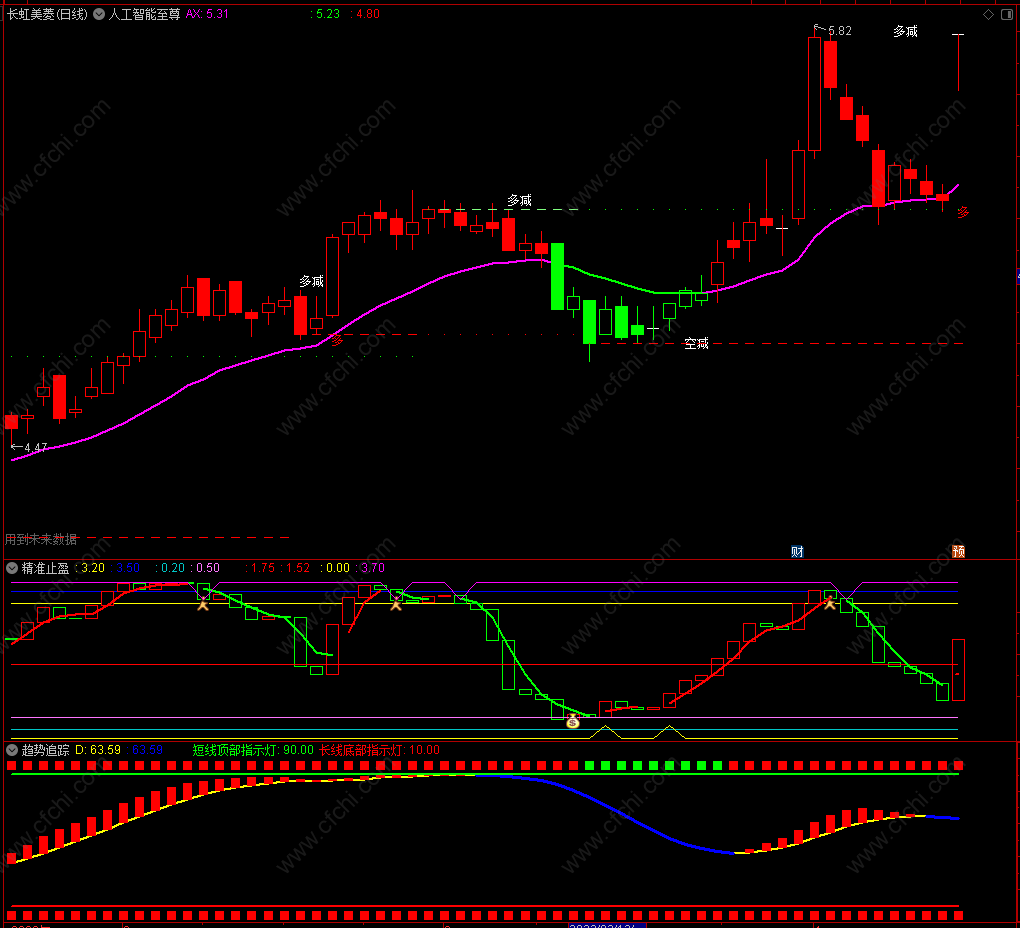
Task: Click the blue 财 marker icon
Action: click(x=797, y=551)
